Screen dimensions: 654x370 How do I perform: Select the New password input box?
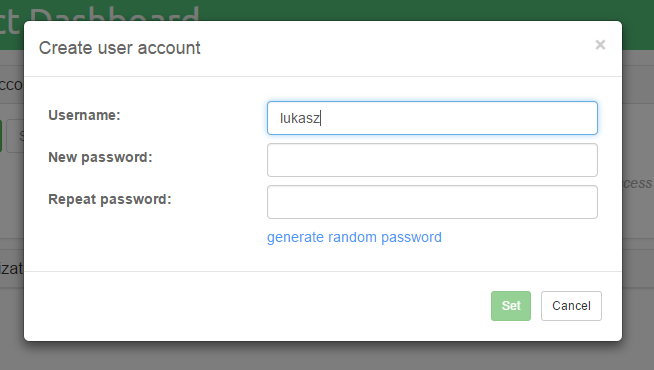tap(432, 160)
